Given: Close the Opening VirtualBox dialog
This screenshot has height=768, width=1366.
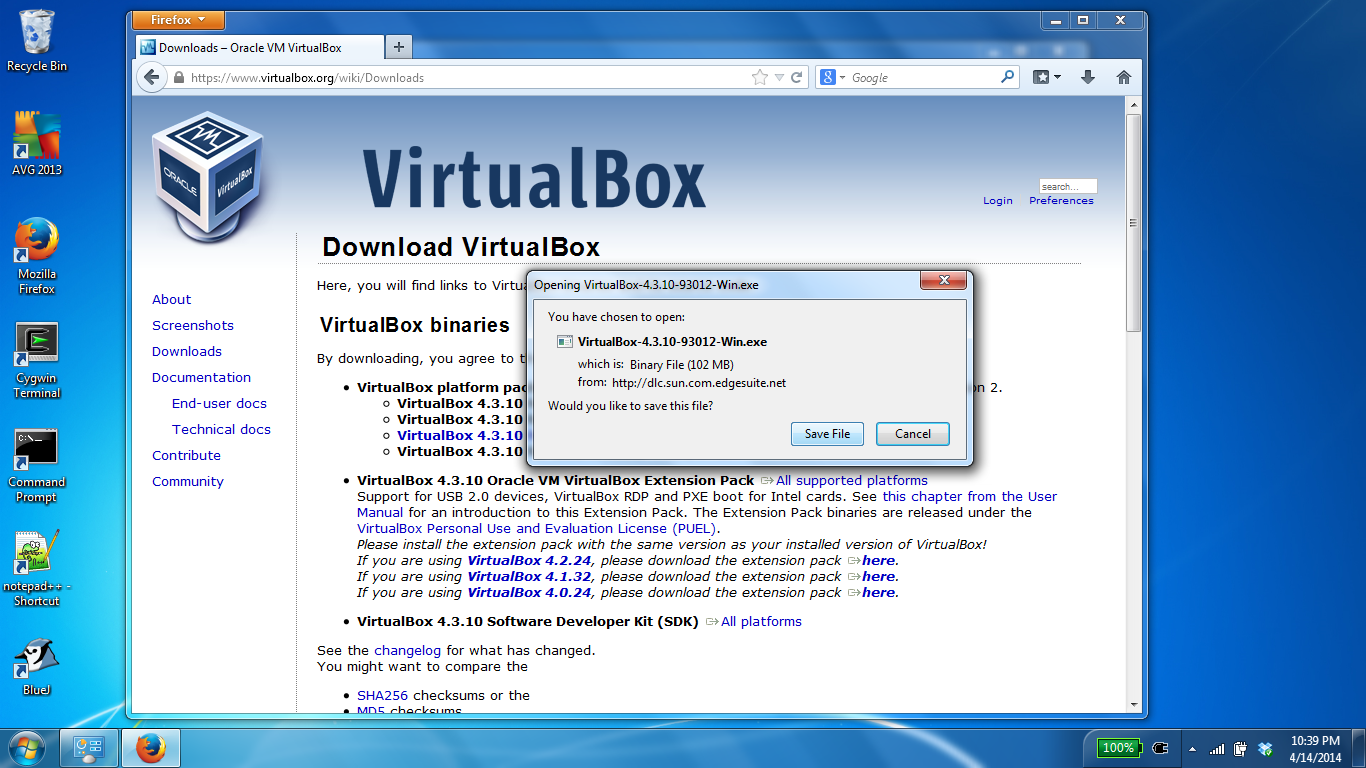Looking at the screenshot, I should coord(943,282).
